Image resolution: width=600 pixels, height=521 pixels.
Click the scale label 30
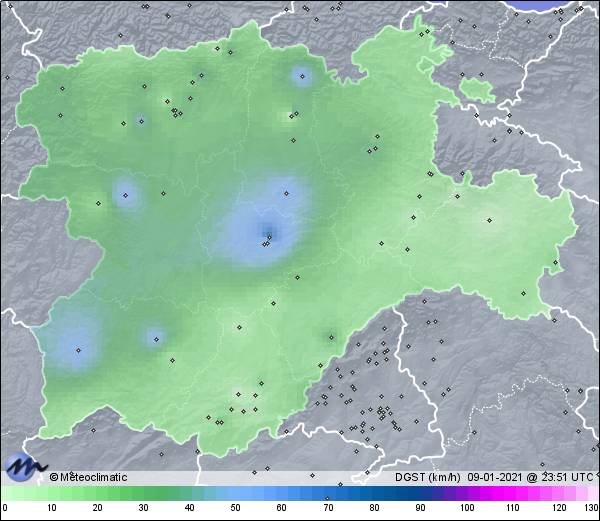pyautogui.click(x=143, y=508)
